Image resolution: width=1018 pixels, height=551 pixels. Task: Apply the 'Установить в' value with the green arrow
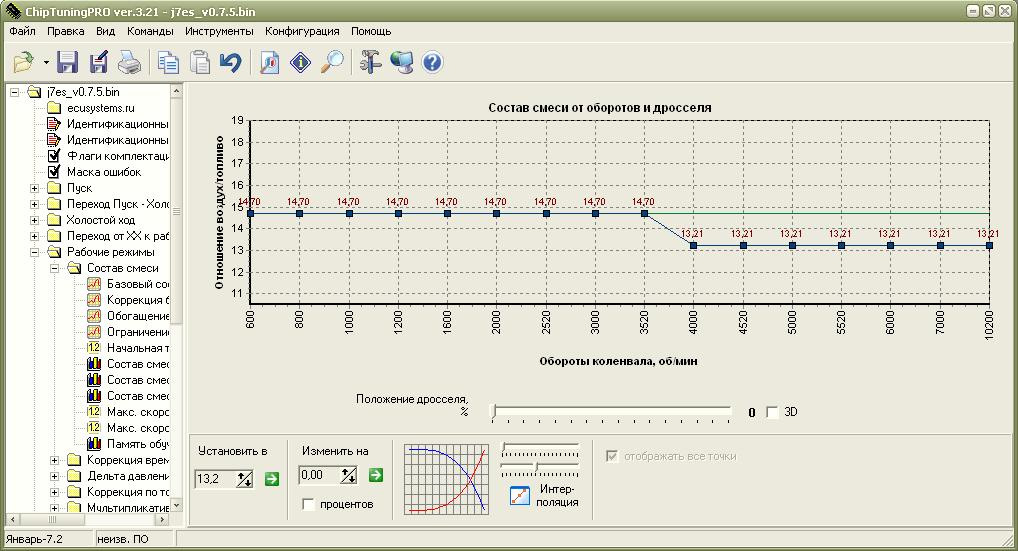tap(272, 479)
